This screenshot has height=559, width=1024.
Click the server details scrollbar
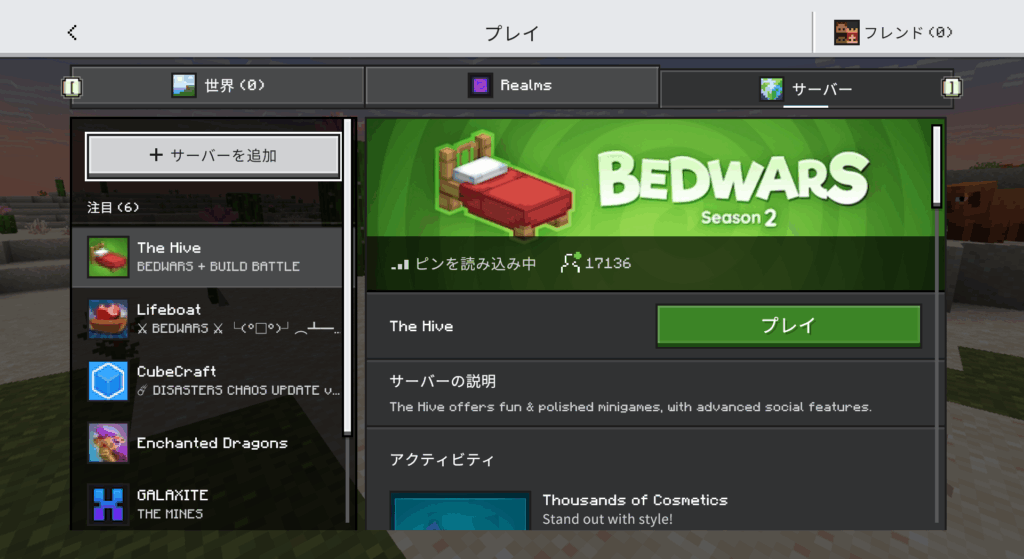(x=936, y=167)
